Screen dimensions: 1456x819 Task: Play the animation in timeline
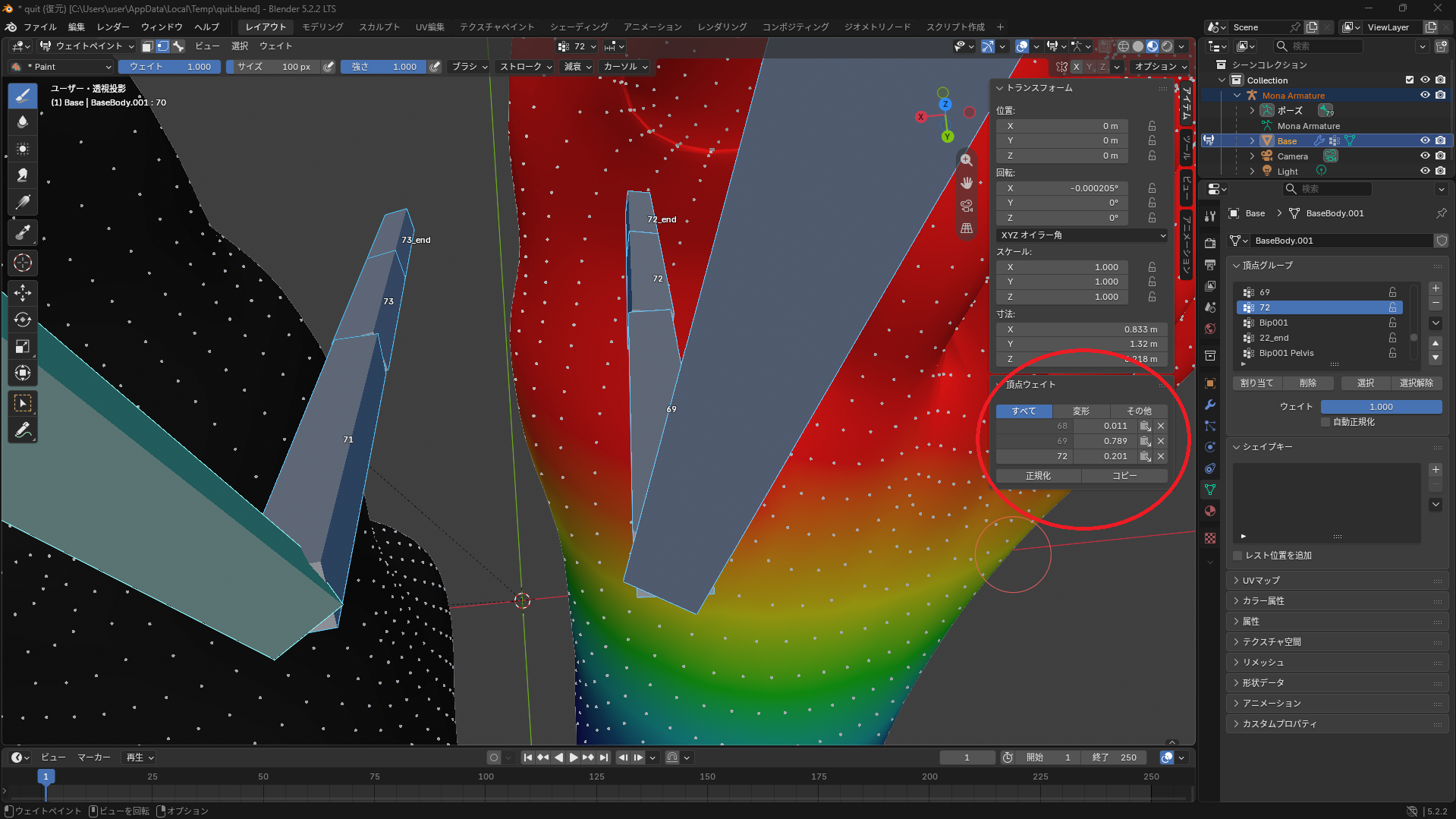(x=573, y=758)
